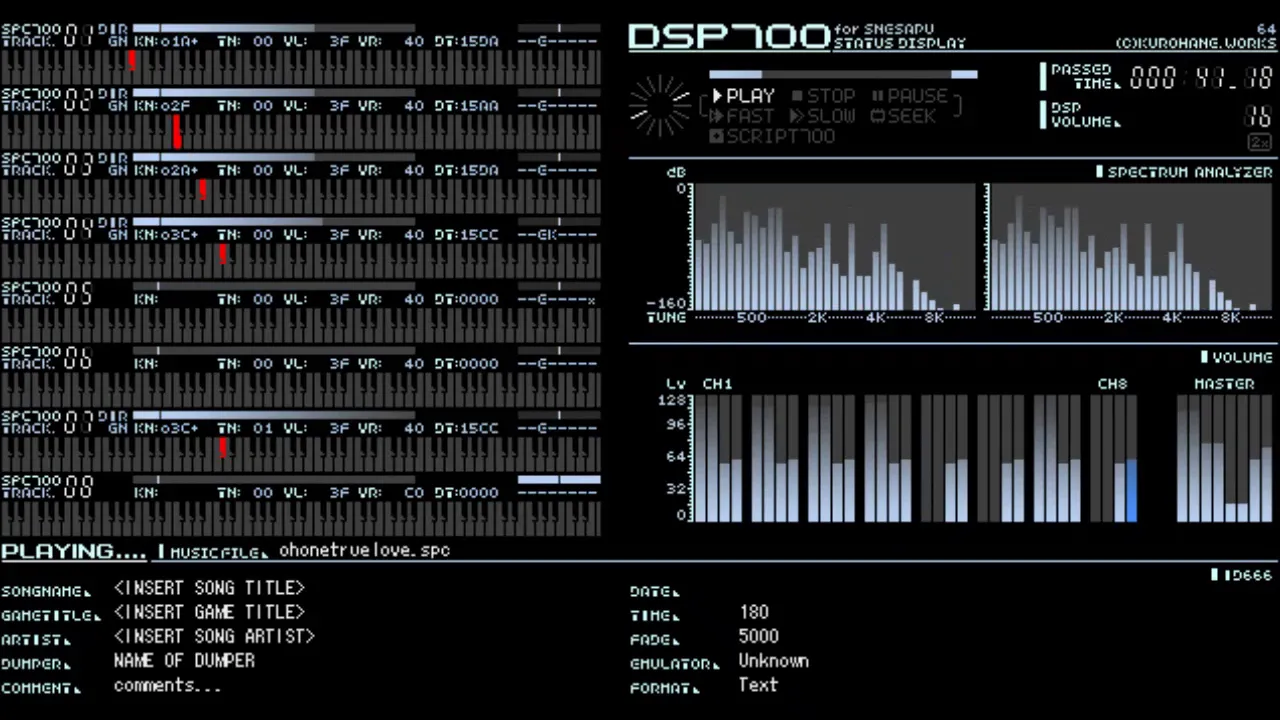
Task: Click the SPC700 TRACK 06 label
Action: tap(48, 358)
